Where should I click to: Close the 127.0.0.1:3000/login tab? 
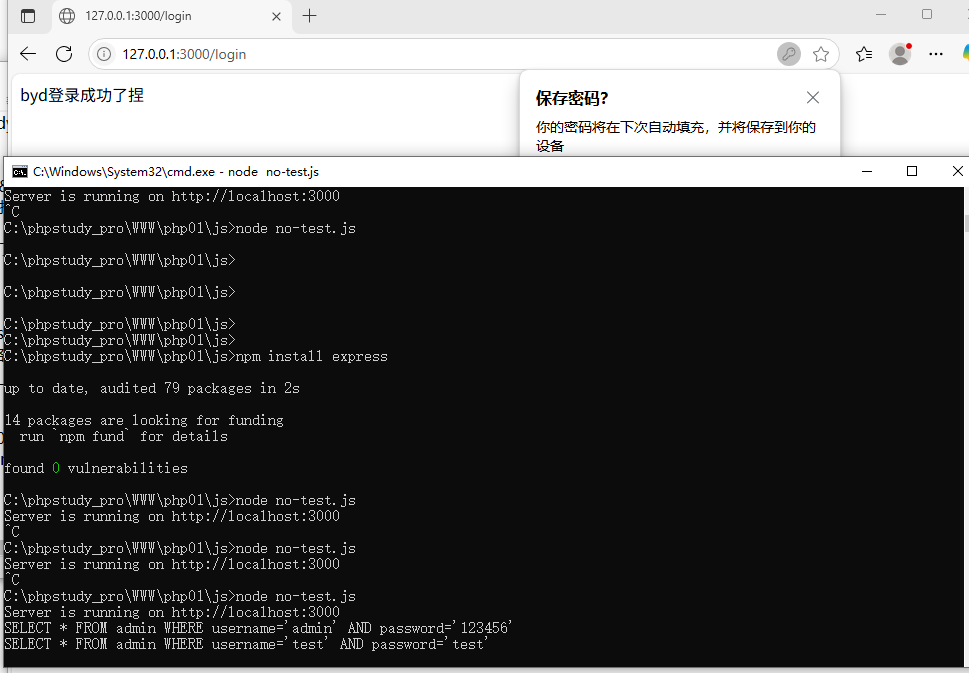click(x=276, y=17)
